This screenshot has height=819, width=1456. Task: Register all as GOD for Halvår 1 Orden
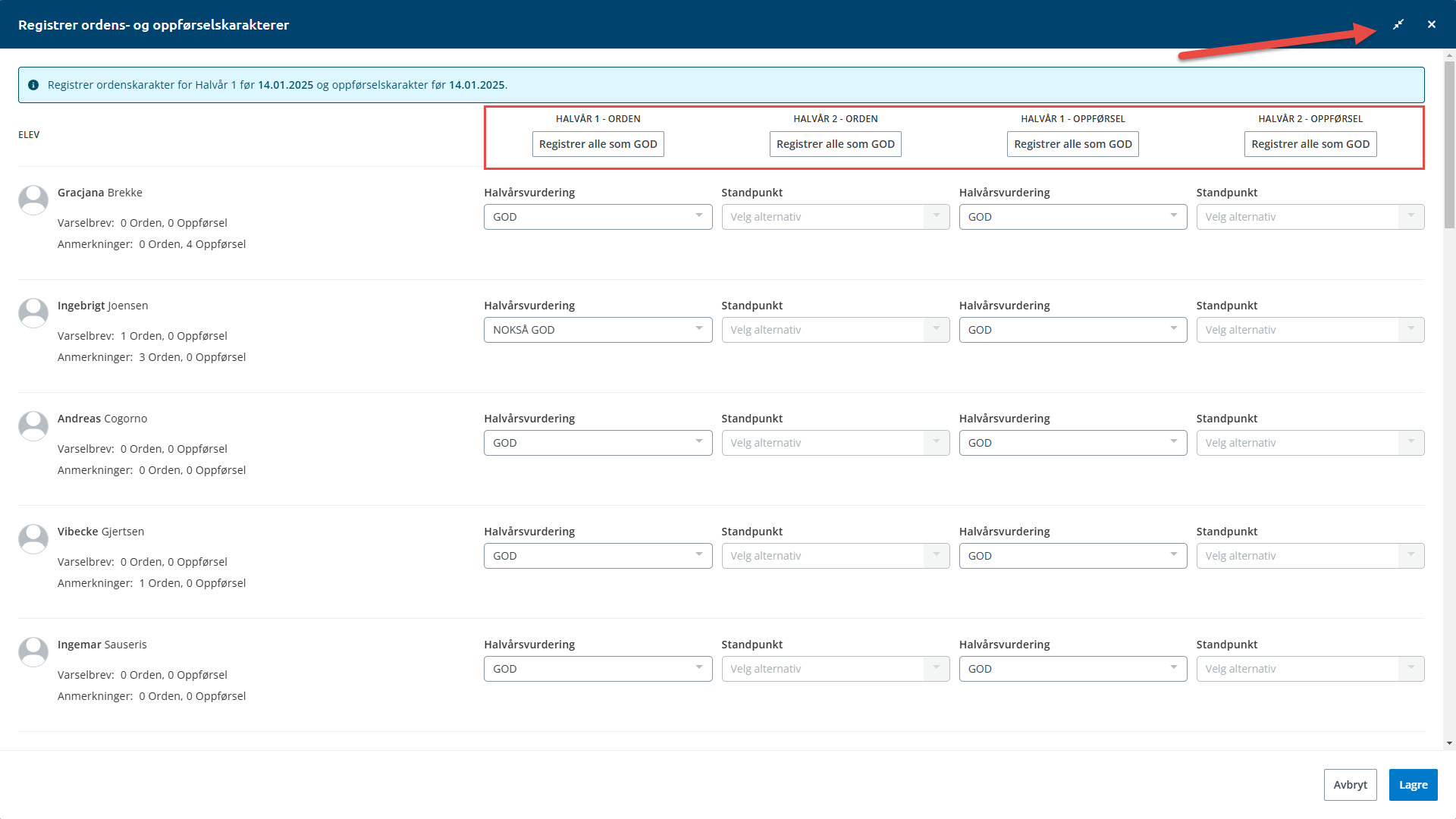pyautogui.click(x=598, y=144)
